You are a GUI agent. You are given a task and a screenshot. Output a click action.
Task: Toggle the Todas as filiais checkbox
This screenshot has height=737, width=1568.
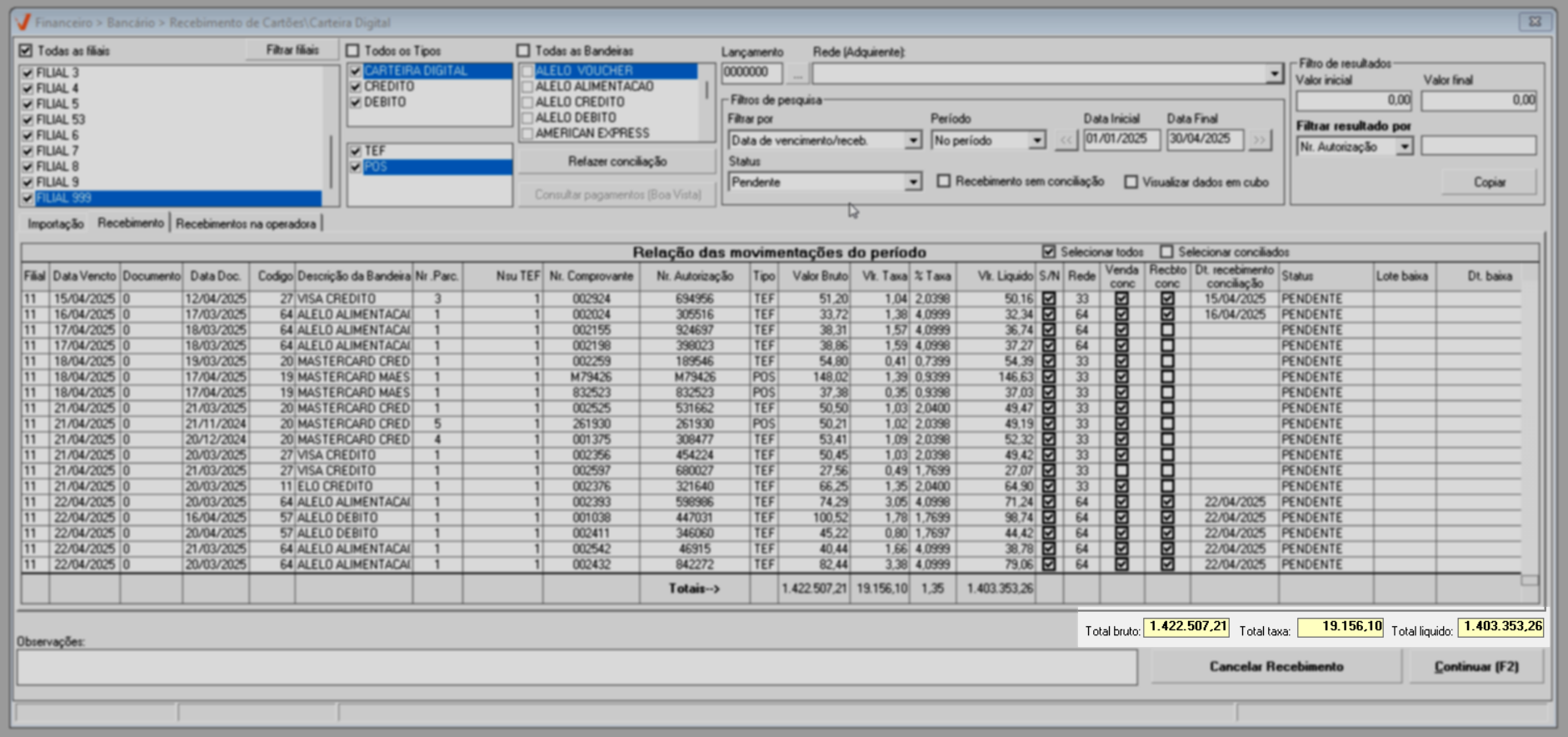point(26,51)
